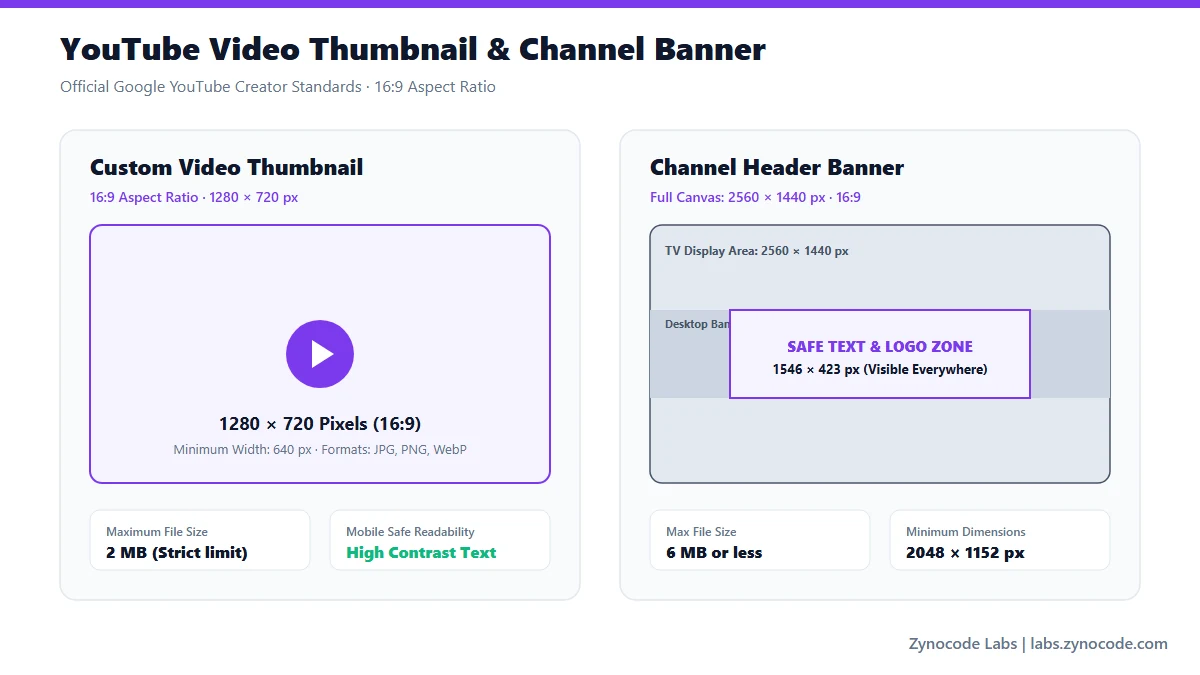
Task: Click the 'SAFE TEXT & LOGO ZONE' title
Action: 880,347
